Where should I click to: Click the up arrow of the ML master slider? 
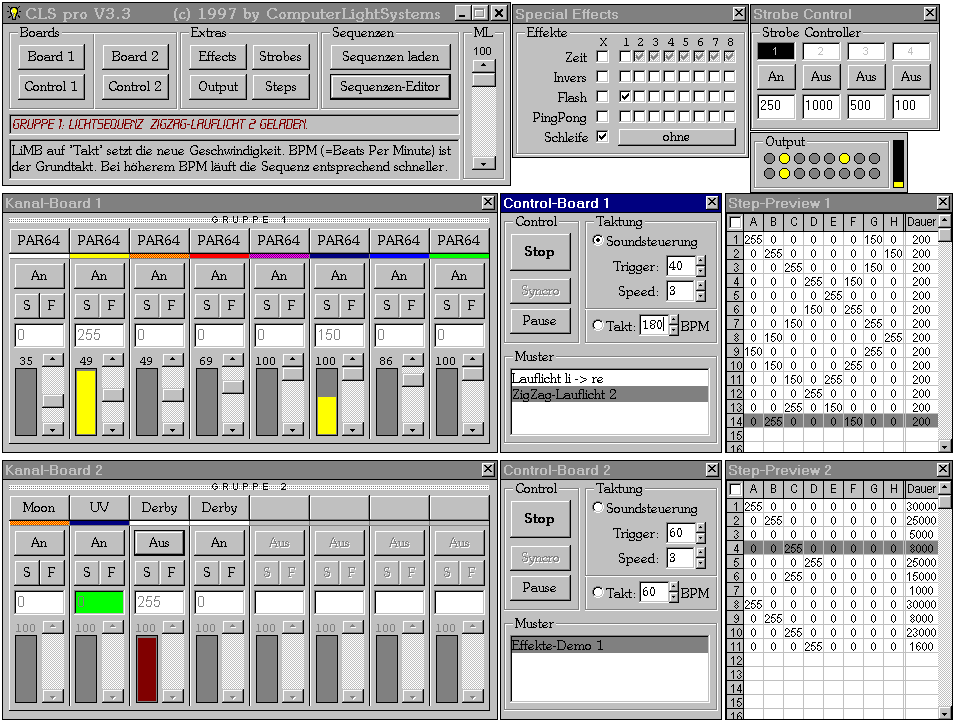(x=483, y=67)
